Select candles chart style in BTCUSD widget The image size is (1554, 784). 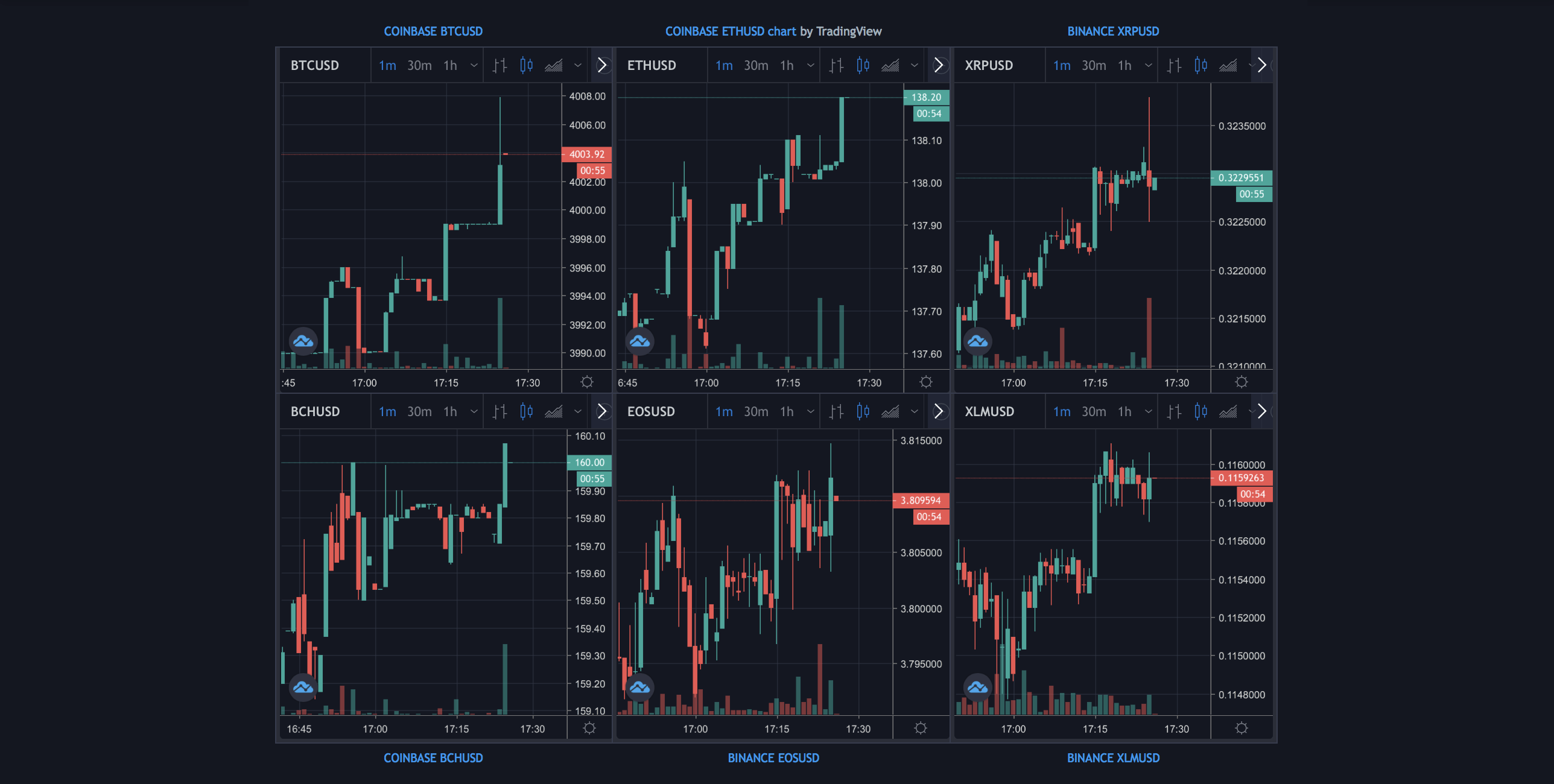(526, 65)
